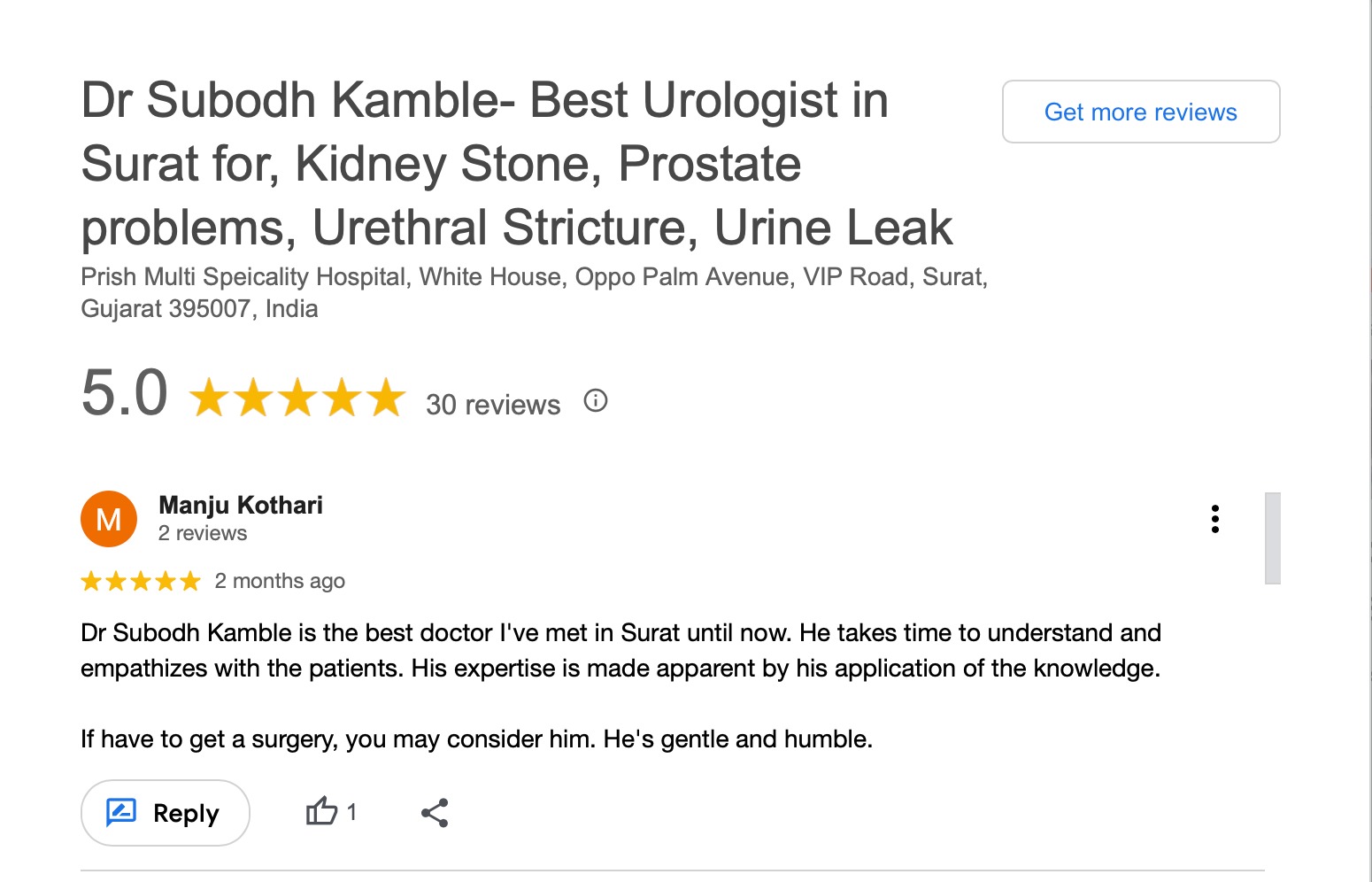Click the 5.0 overall rating score
This screenshot has height=882, width=1372.
pyautogui.click(x=125, y=393)
